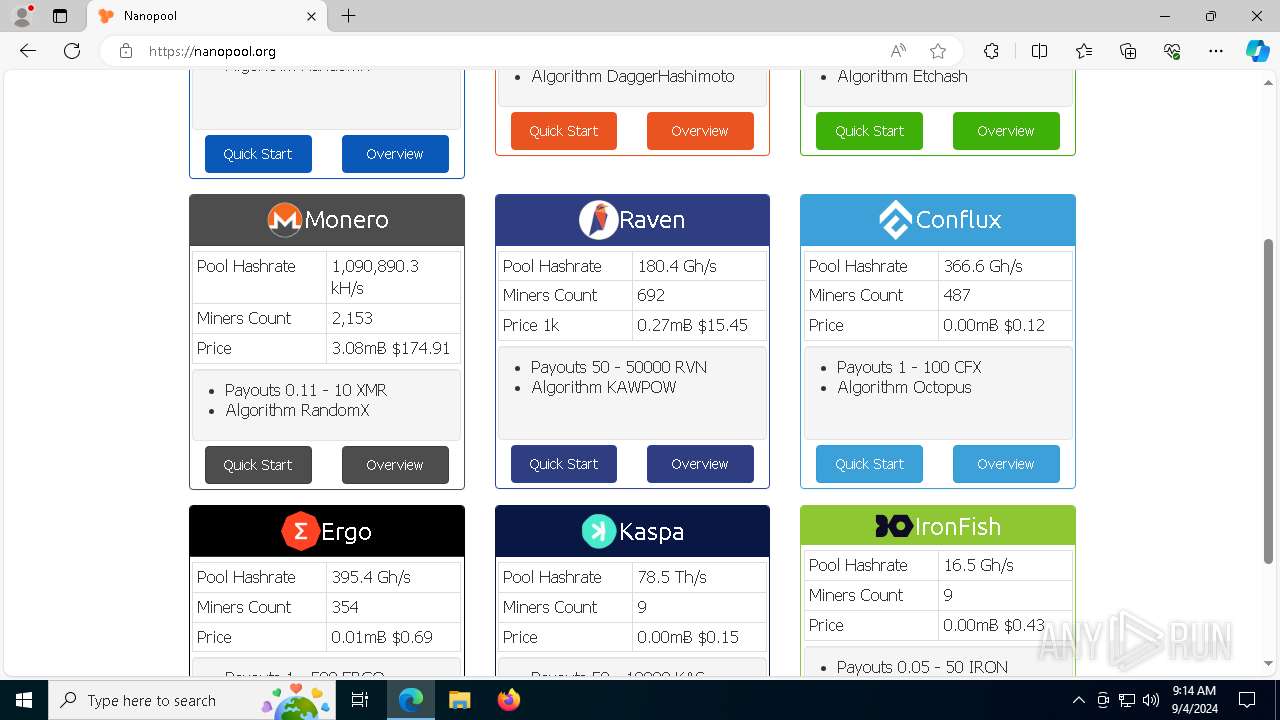Open the Windows Start menu
The width and height of the screenshot is (1280, 720).
[x=24, y=700]
